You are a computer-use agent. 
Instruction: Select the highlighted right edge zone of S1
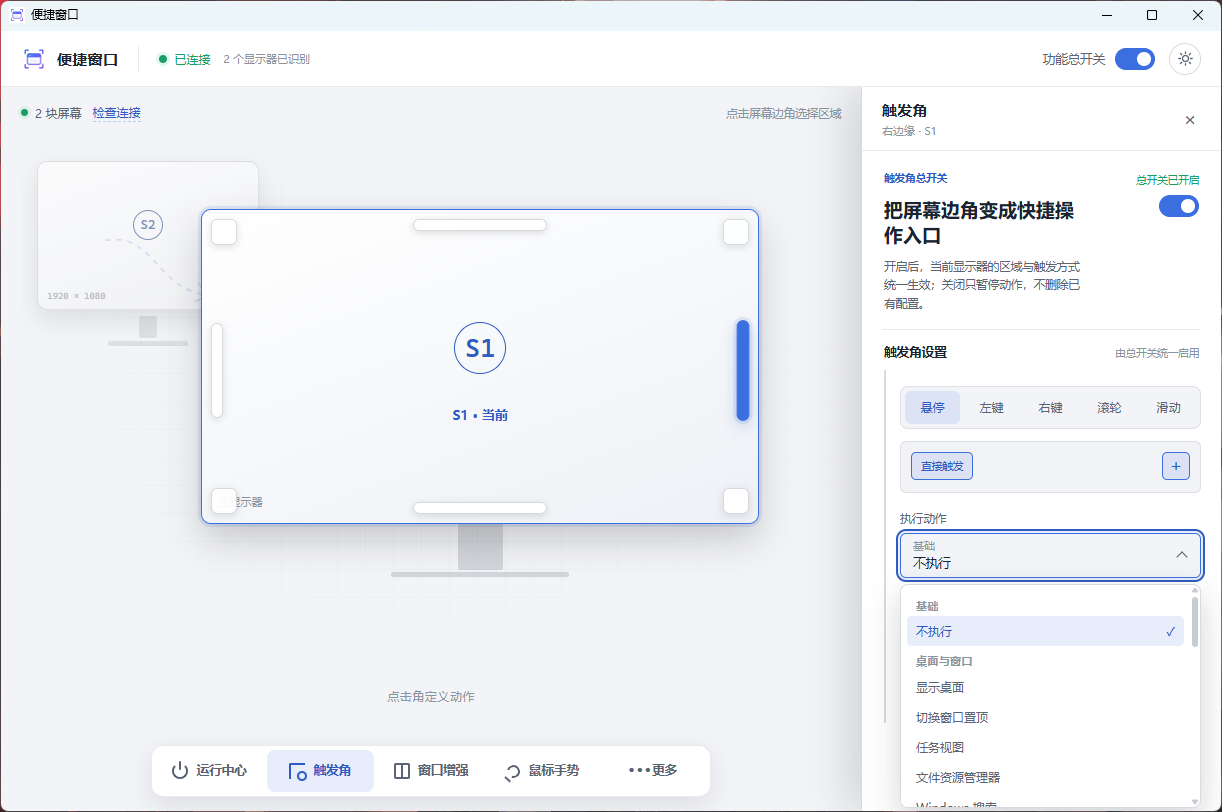click(743, 370)
